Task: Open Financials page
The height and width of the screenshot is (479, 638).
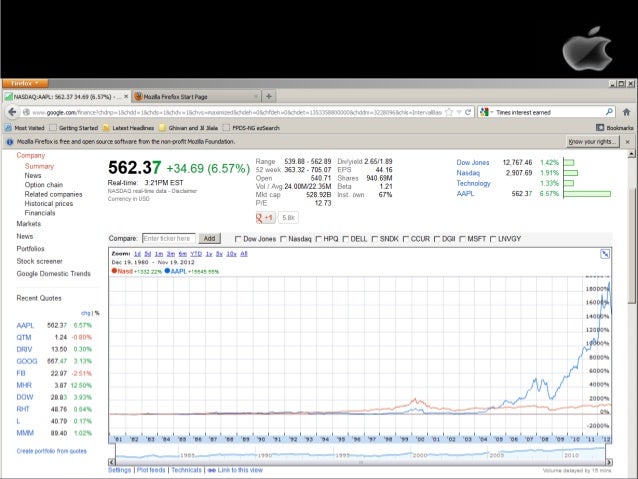Action: coord(40,213)
